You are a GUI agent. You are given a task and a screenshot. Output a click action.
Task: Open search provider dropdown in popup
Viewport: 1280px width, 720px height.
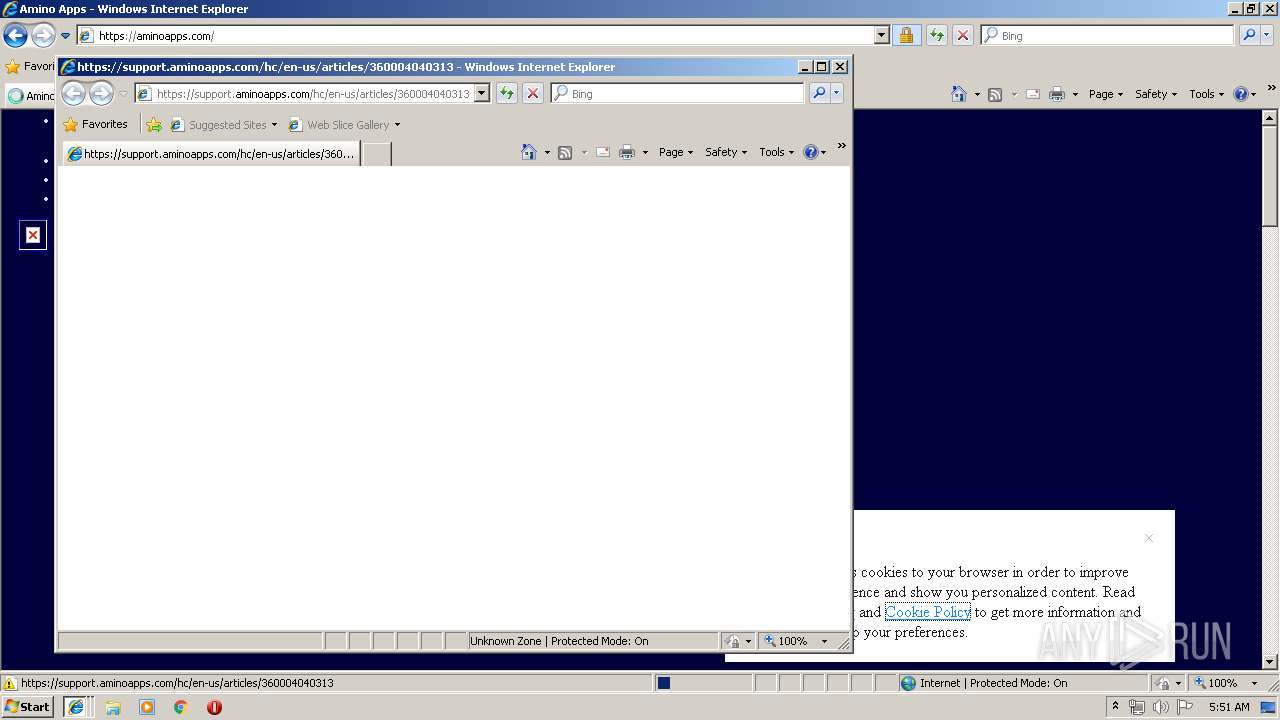pyautogui.click(x=837, y=93)
